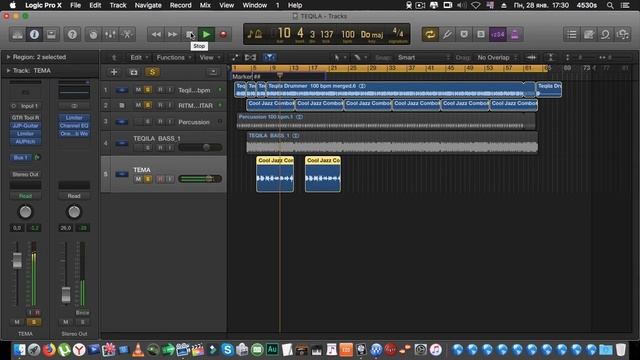640x360 pixels.
Task: Open the Media Browsers icon
Action: click(623, 35)
